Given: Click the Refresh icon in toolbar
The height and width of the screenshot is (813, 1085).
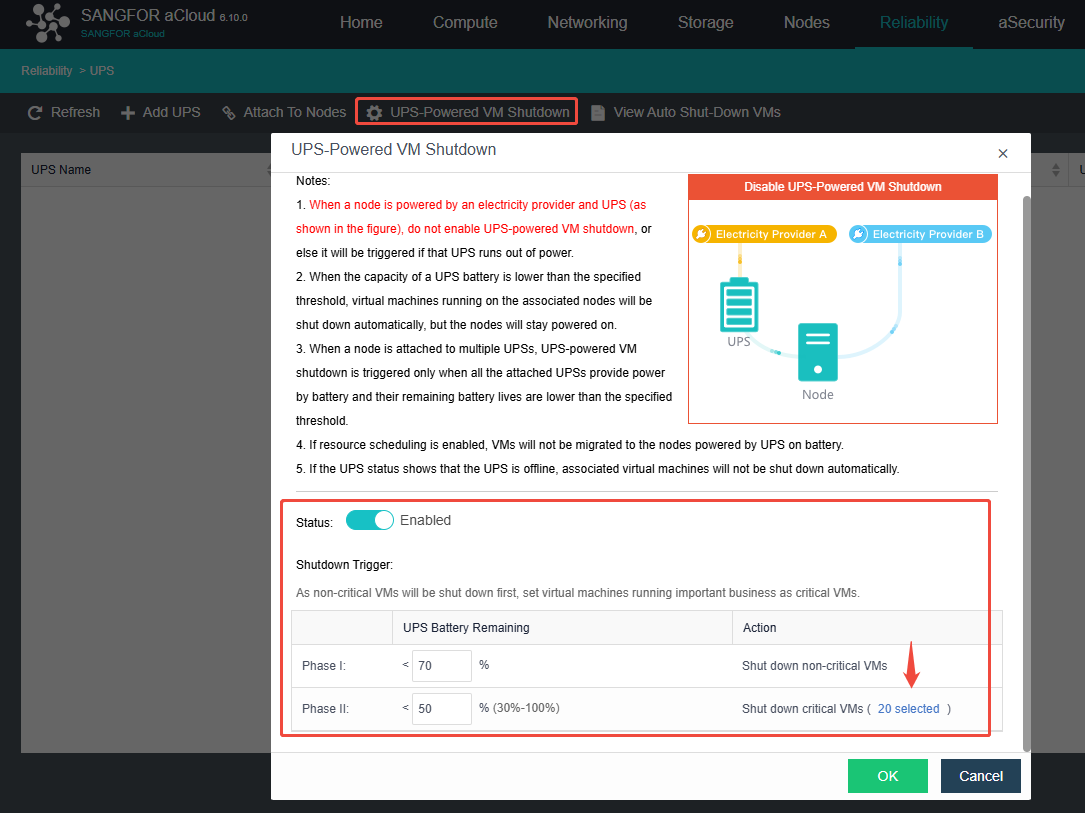Looking at the screenshot, I should coord(35,113).
